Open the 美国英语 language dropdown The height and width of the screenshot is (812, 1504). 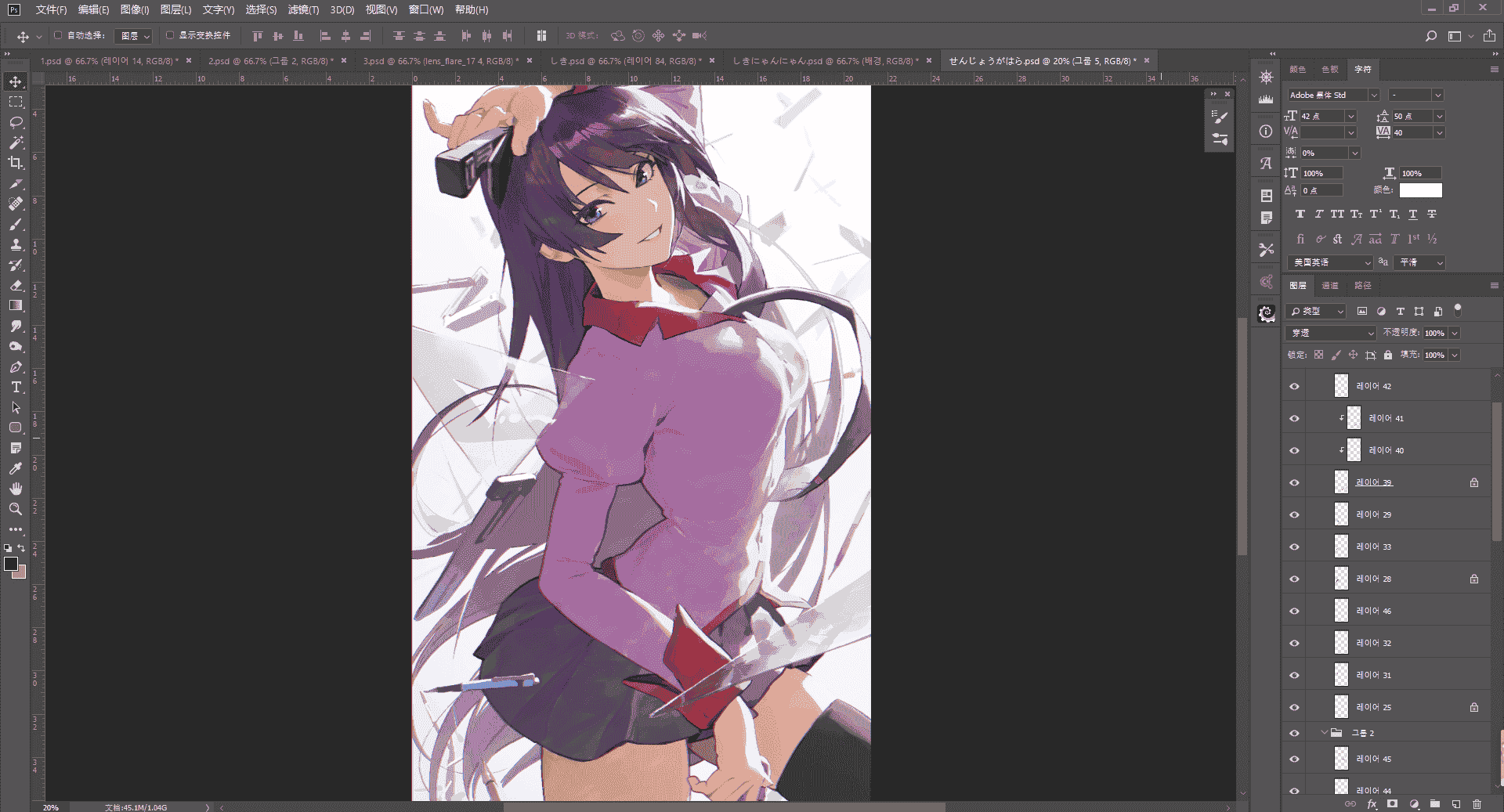[1330, 262]
